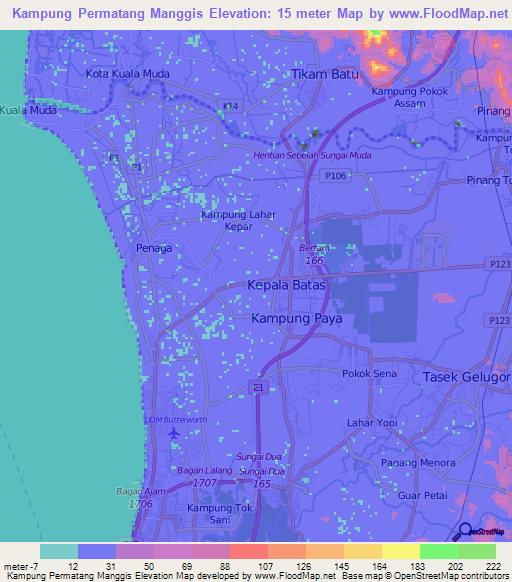This screenshot has height=582, width=512.
Task: Click the green 202 meter legend swatch
Action: tap(439, 551)
